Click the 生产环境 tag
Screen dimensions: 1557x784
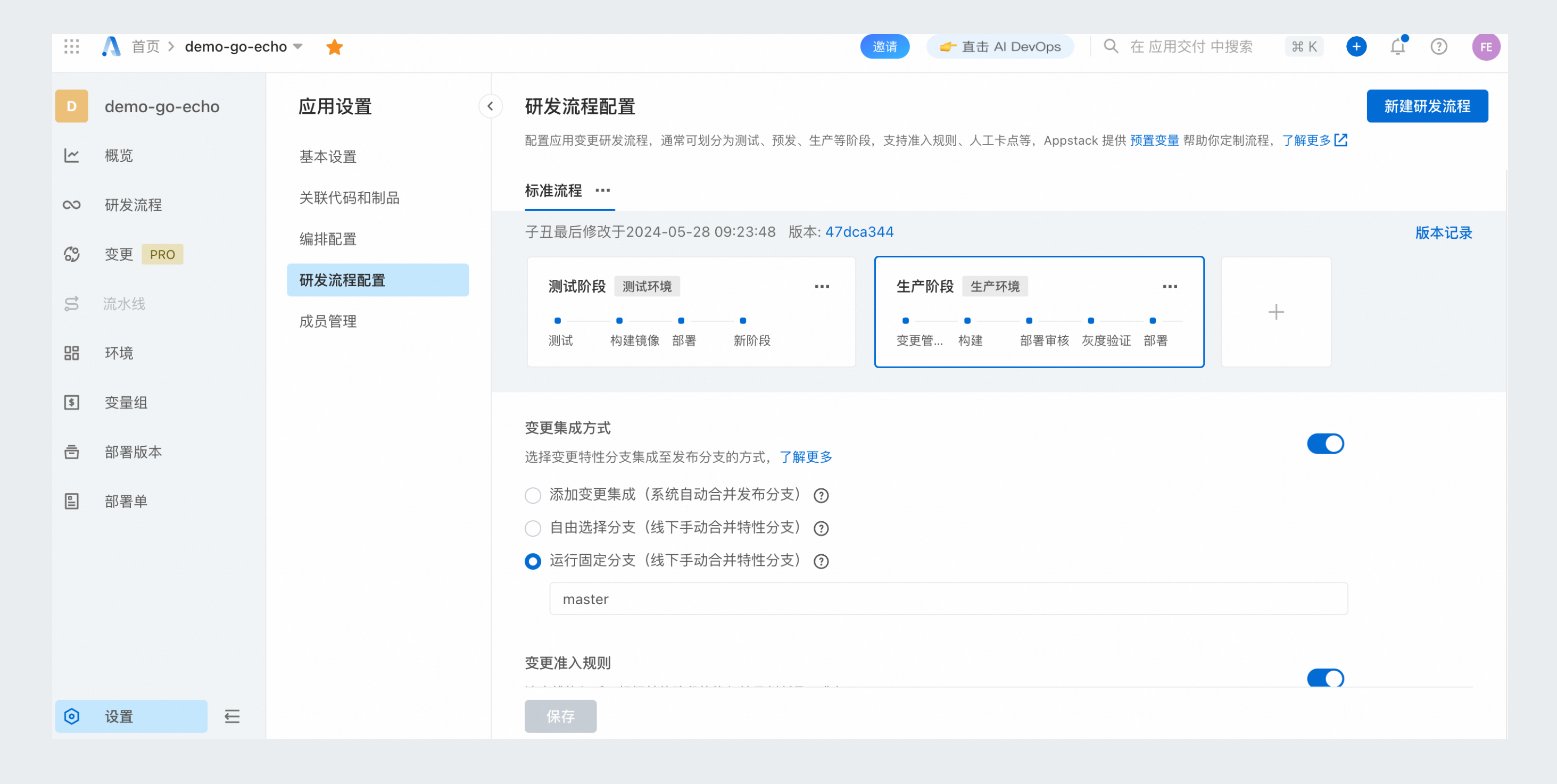(995, 286)
